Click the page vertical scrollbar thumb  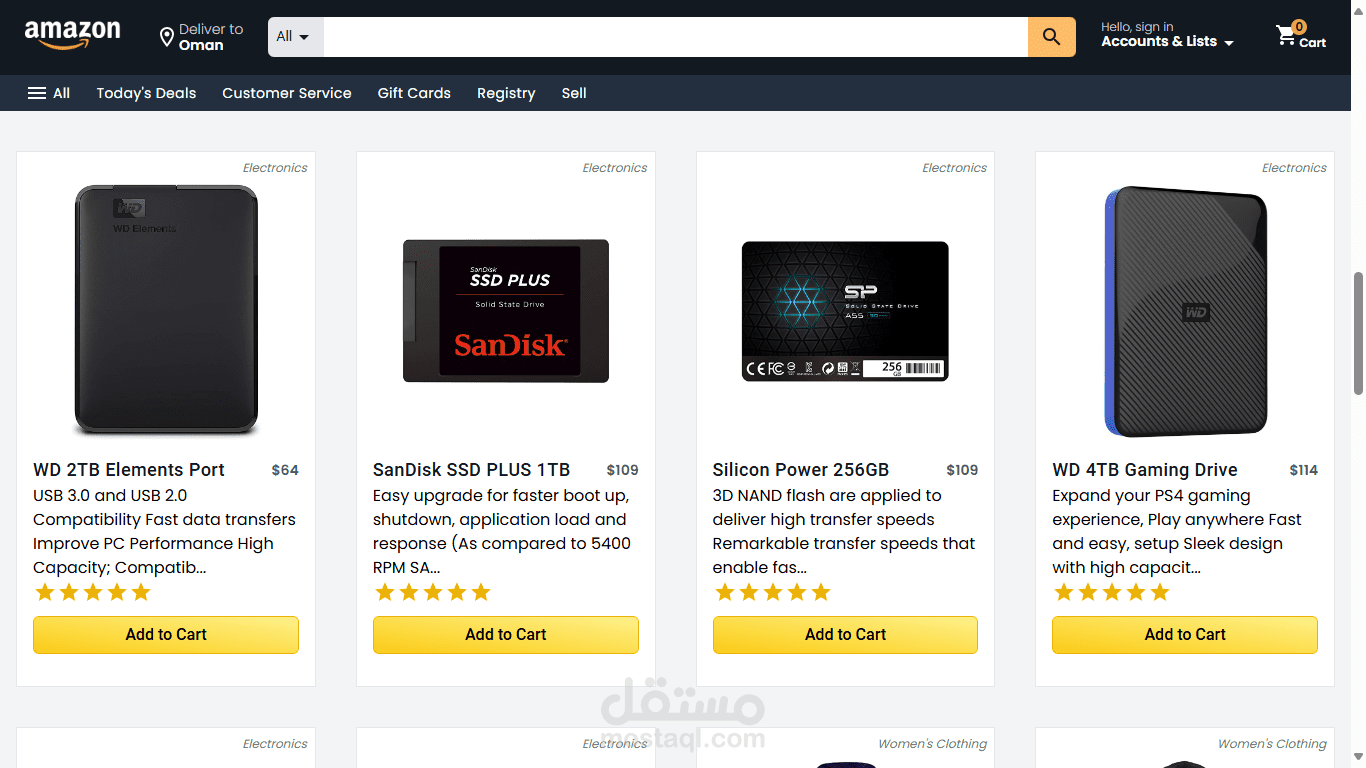tap(1358, 333)
